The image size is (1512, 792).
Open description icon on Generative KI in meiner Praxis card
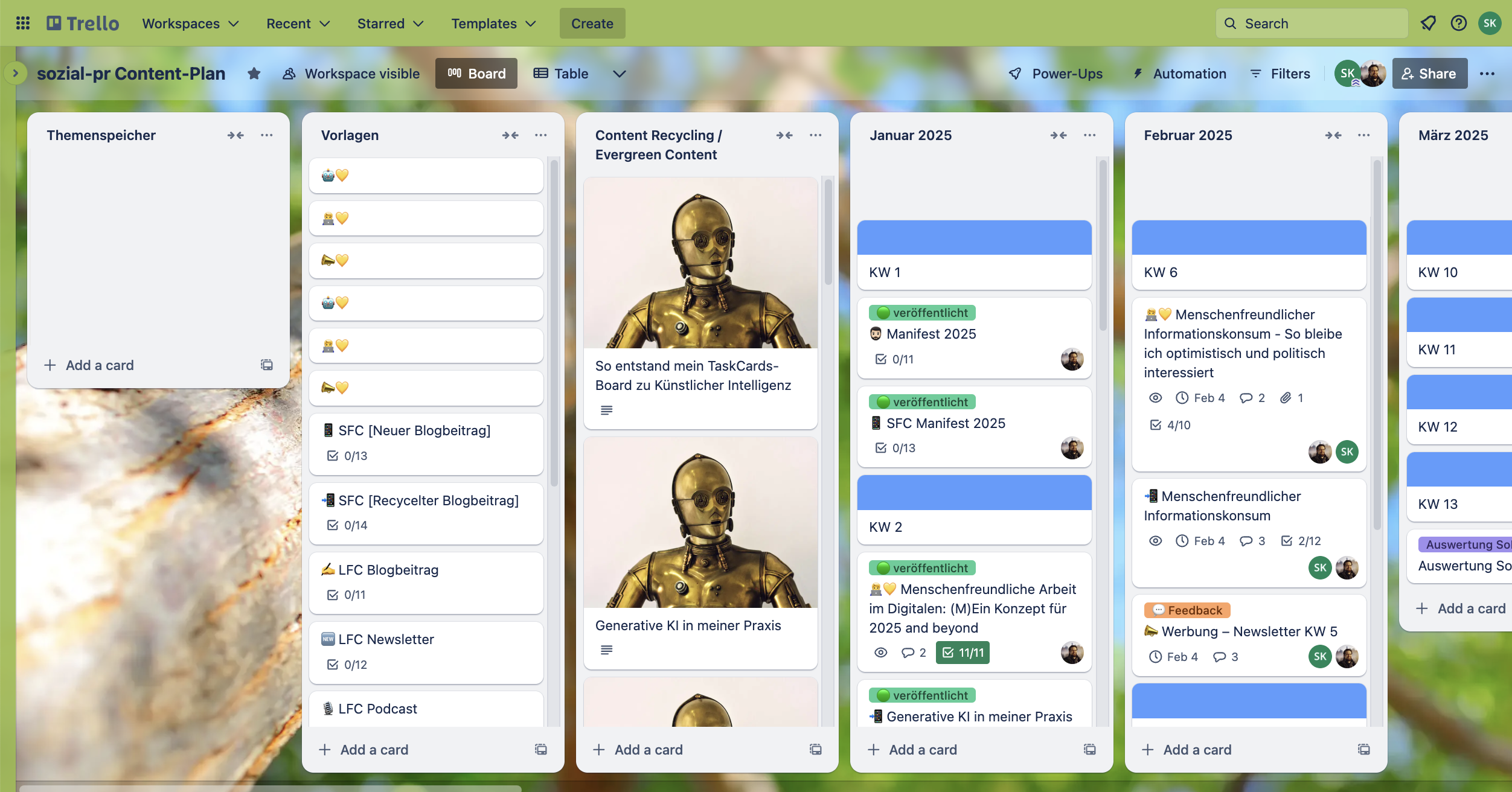pos(607,650)
